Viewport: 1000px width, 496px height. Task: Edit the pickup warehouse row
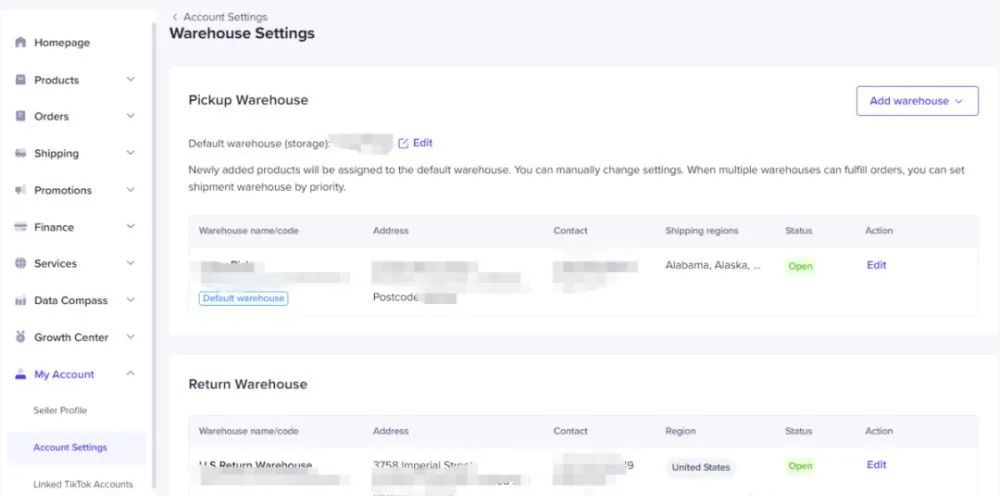(x=876, y=265)
